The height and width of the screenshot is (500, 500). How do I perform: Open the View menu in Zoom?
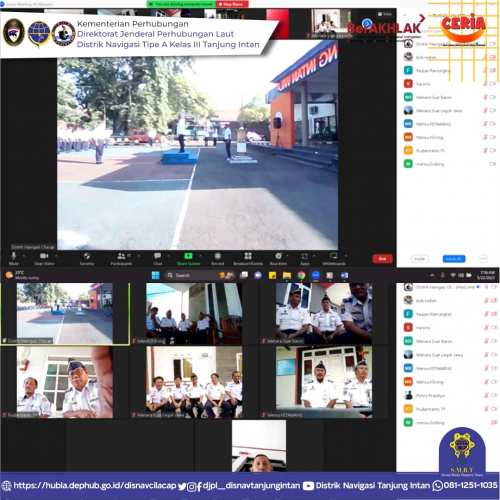[x=384, y=14]
